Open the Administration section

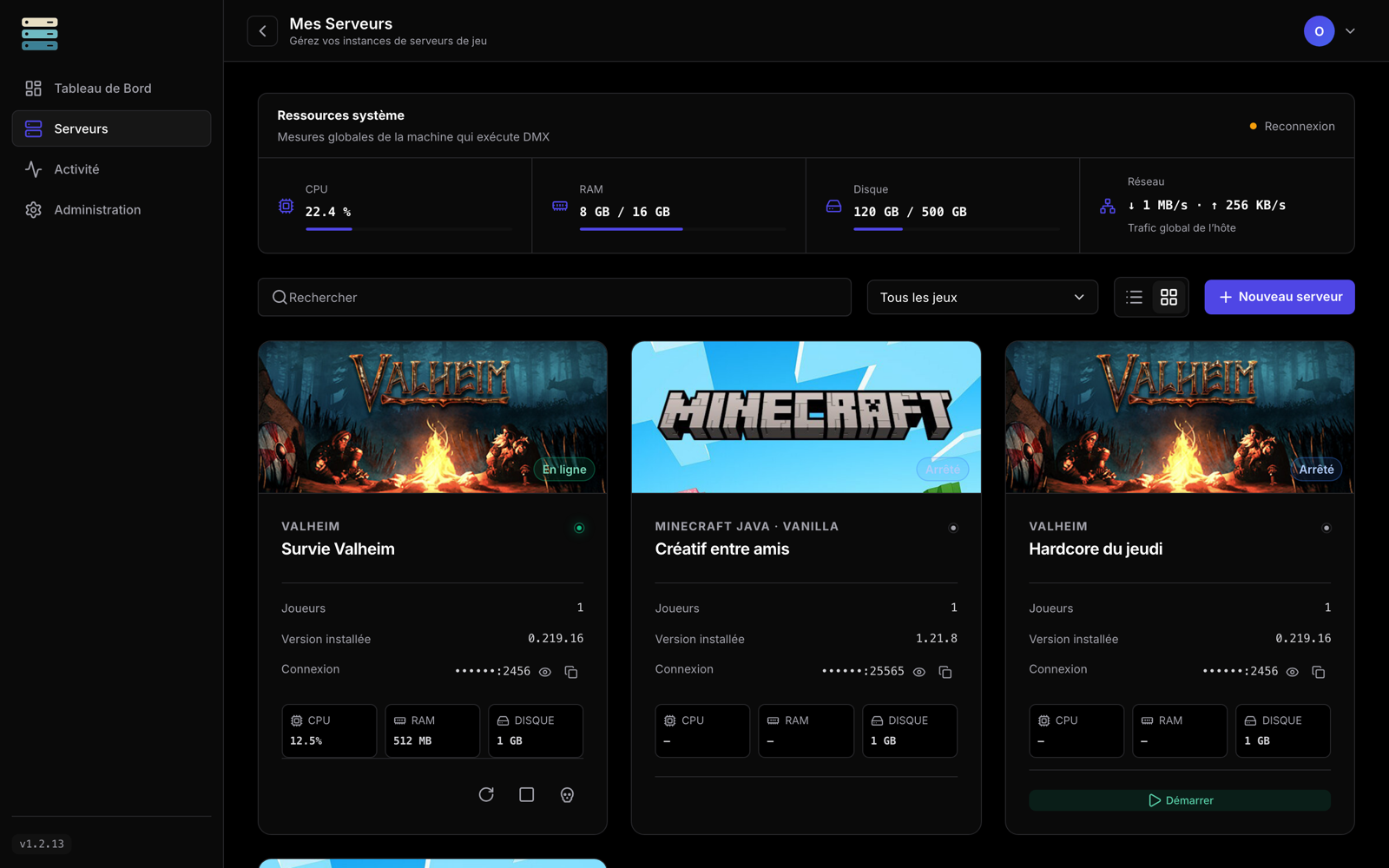[111, 210]
